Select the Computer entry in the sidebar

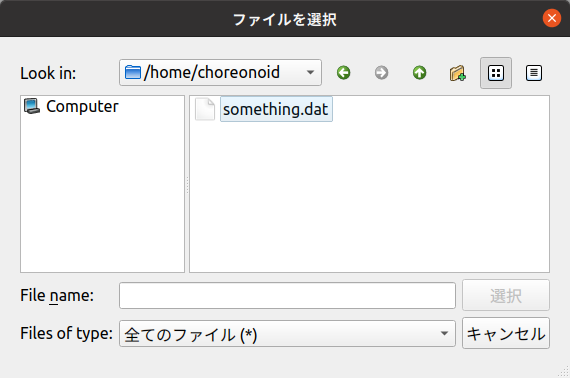pos(72,106)
